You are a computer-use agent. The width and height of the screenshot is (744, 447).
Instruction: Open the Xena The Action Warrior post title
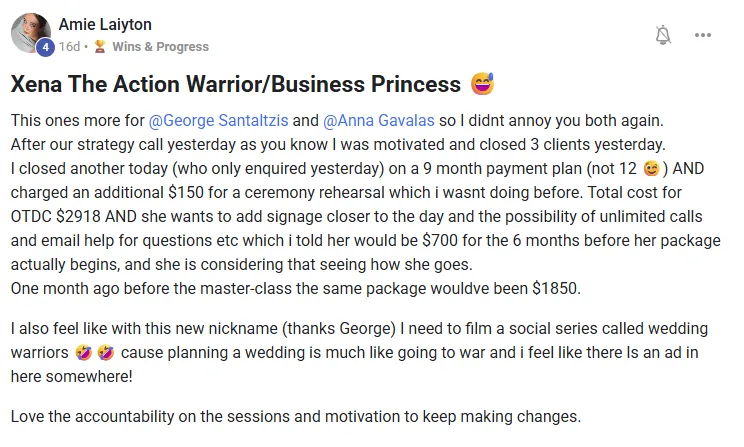point(236,84)
